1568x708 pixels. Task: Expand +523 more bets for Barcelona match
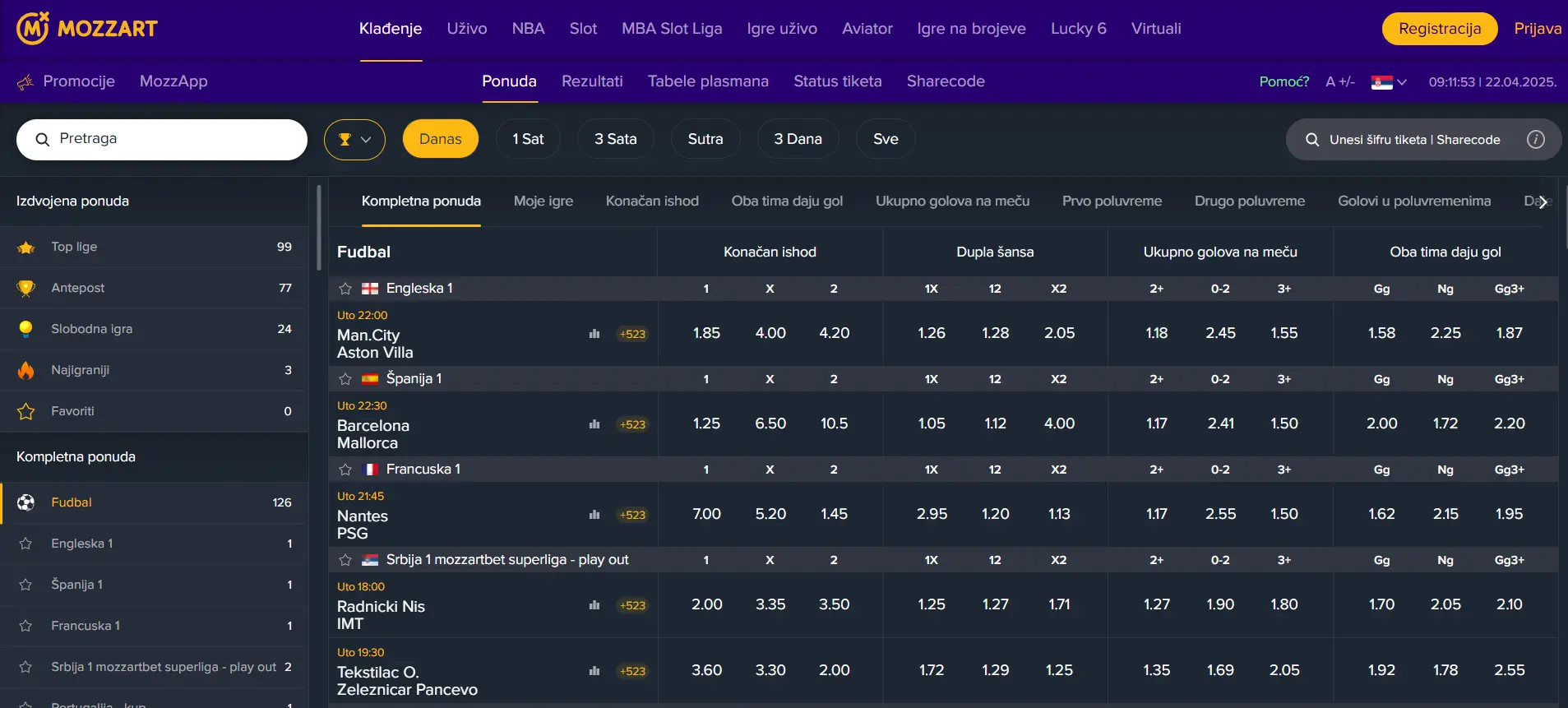click(632, 424)
